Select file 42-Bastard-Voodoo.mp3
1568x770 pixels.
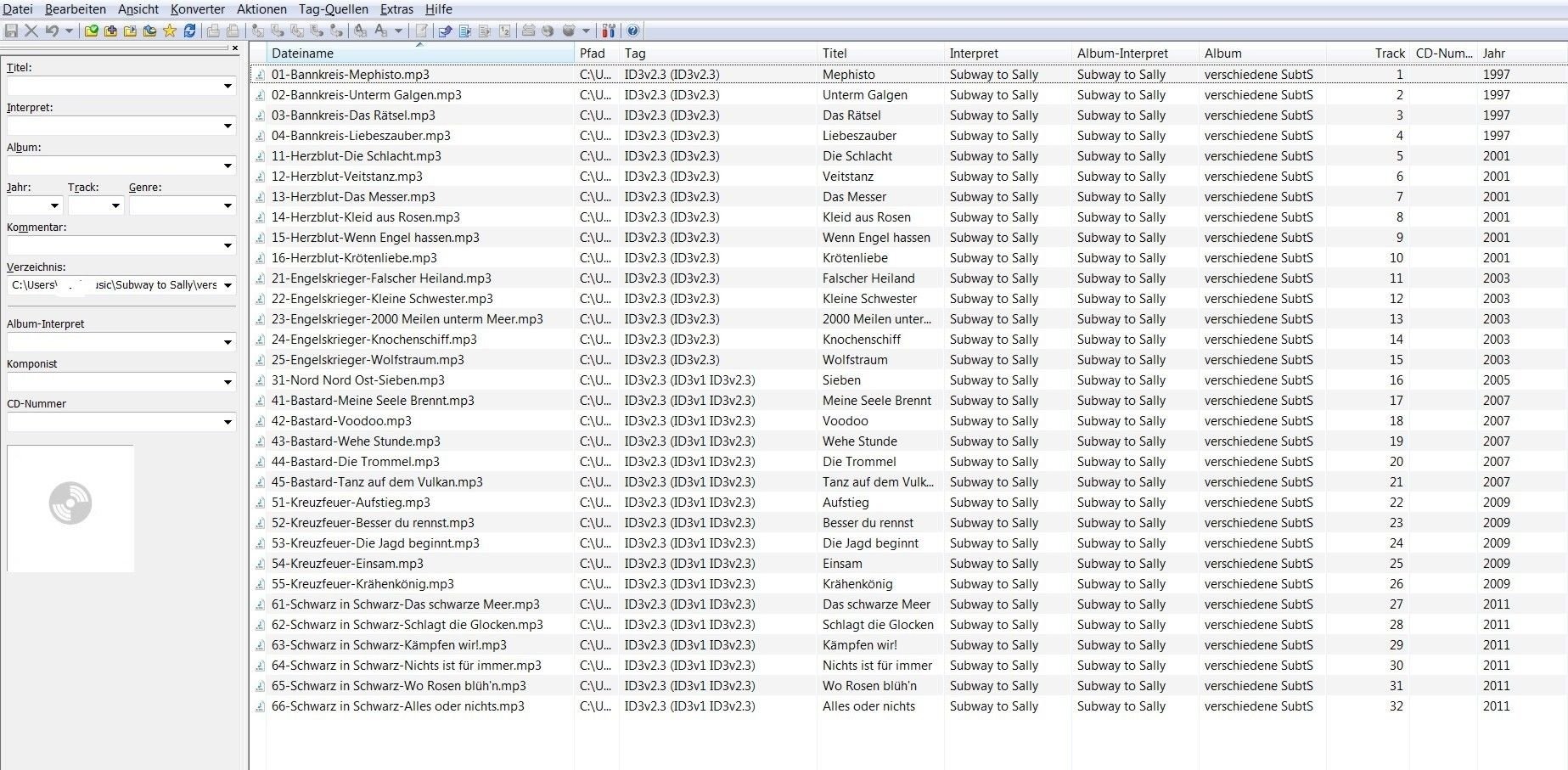pos(341,421)
